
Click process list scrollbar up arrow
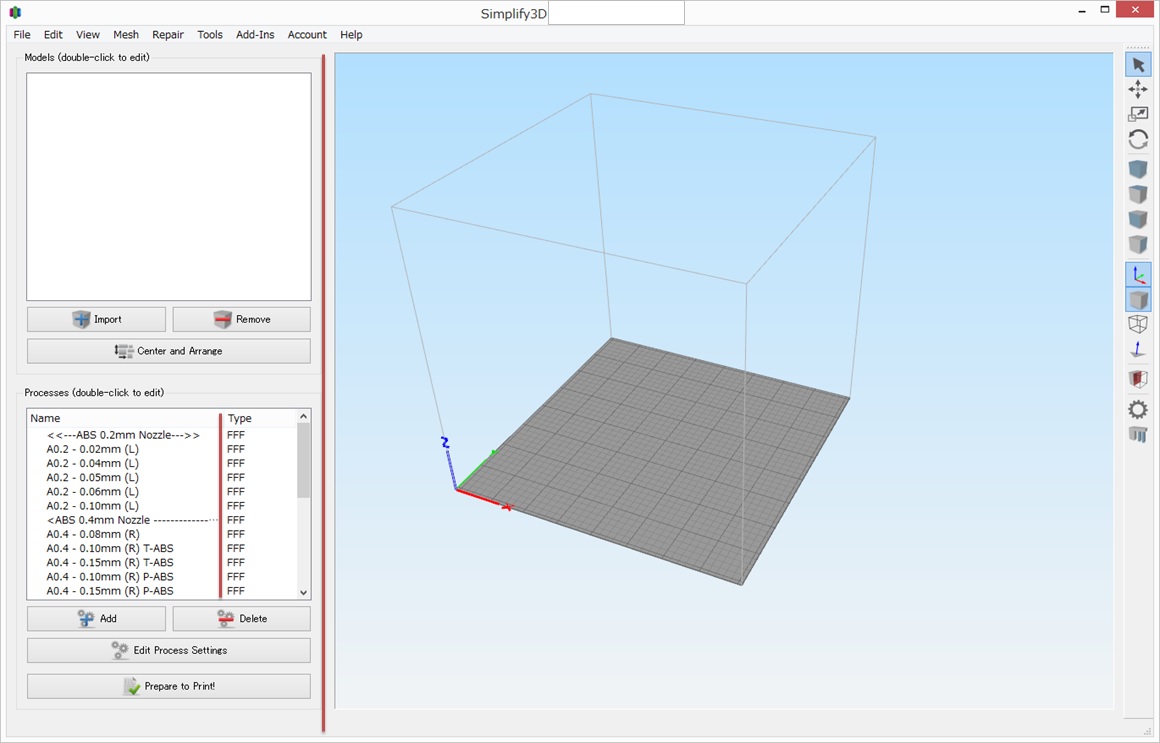click(x=303, y=417)
